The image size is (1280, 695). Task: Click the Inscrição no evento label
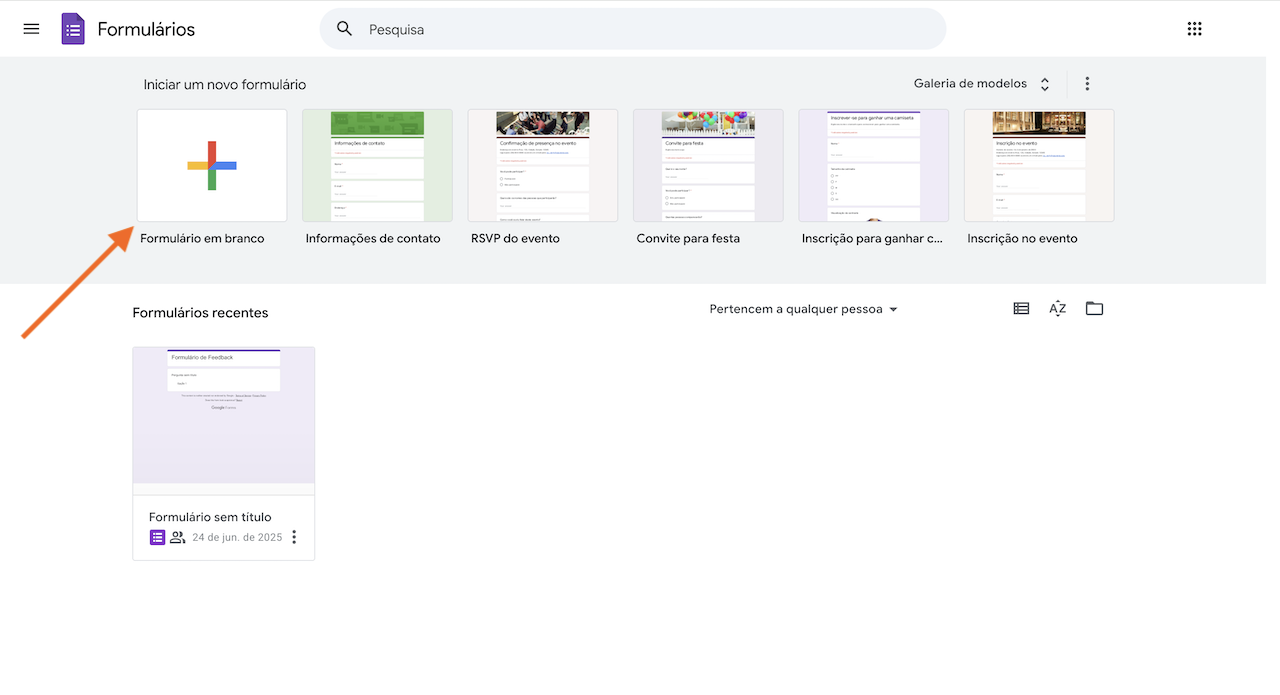pyautogui.click(x=1022, y=238)
